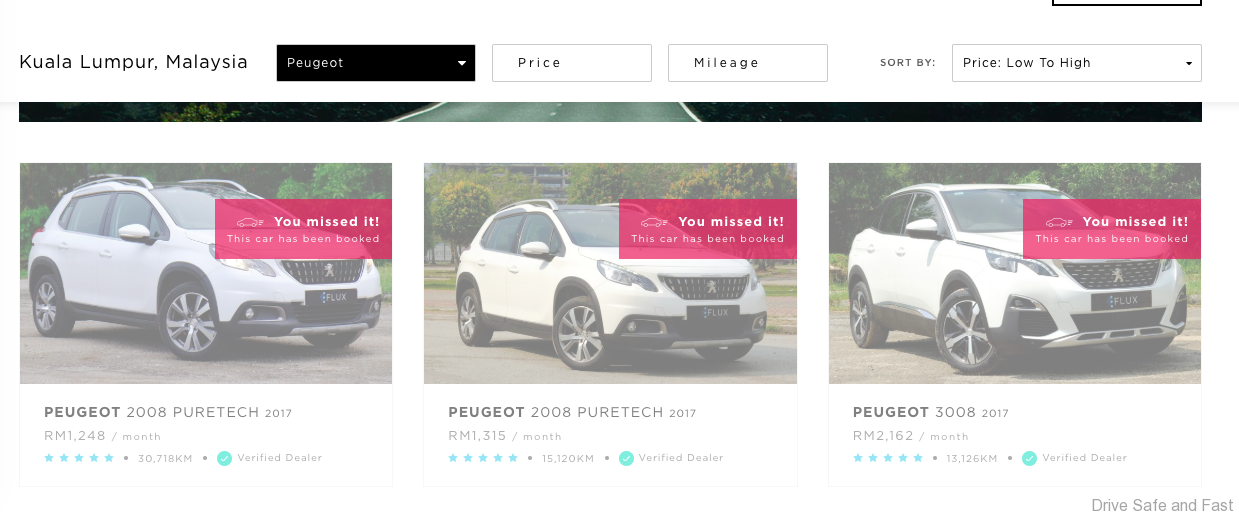Click car icon on second 'You missed it!' banner
This screenshot has width=1239, height=516.
(x=654, y=222)
